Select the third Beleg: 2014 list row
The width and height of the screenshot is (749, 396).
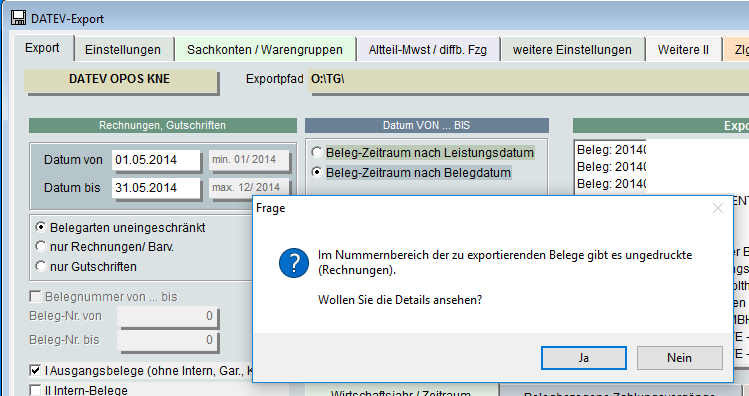point(611,184)
